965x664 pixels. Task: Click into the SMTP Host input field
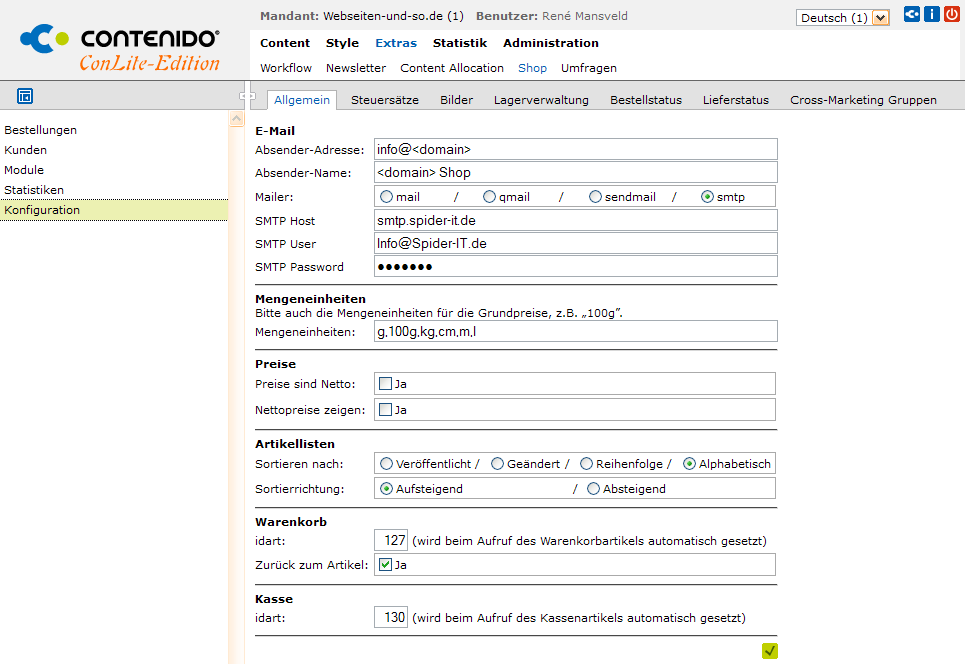575,220
